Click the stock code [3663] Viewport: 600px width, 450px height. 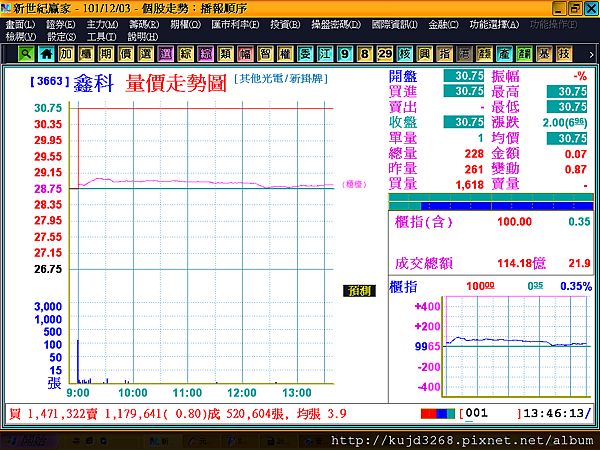point(50,81)
